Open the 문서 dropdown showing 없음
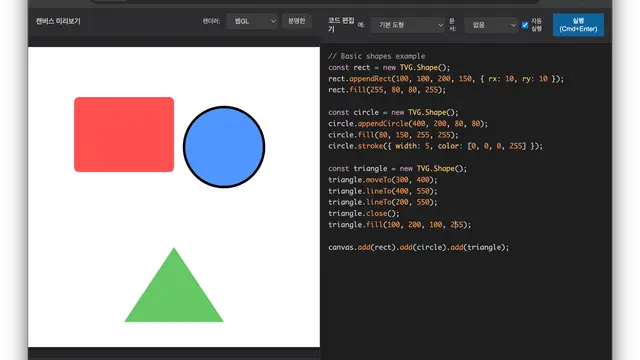Screen dimensions: 640x360 [x=491, y=25]
